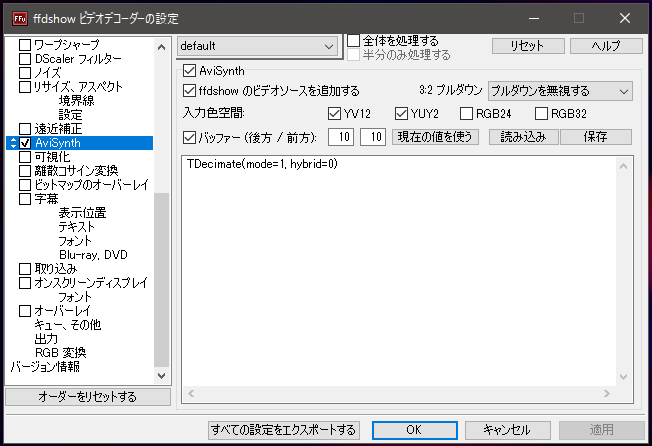652x446 pixels.
Task: Enable the 字幕 checkbox
Action: click(25, 199)
